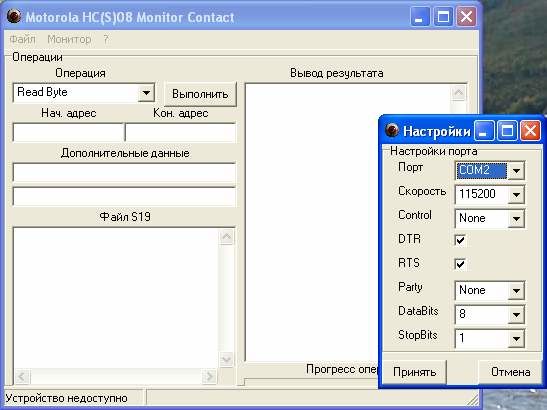The width and height of the screenshot is (547, 410).
Task: Expand the Control dropdown
Action: (516, 218)
